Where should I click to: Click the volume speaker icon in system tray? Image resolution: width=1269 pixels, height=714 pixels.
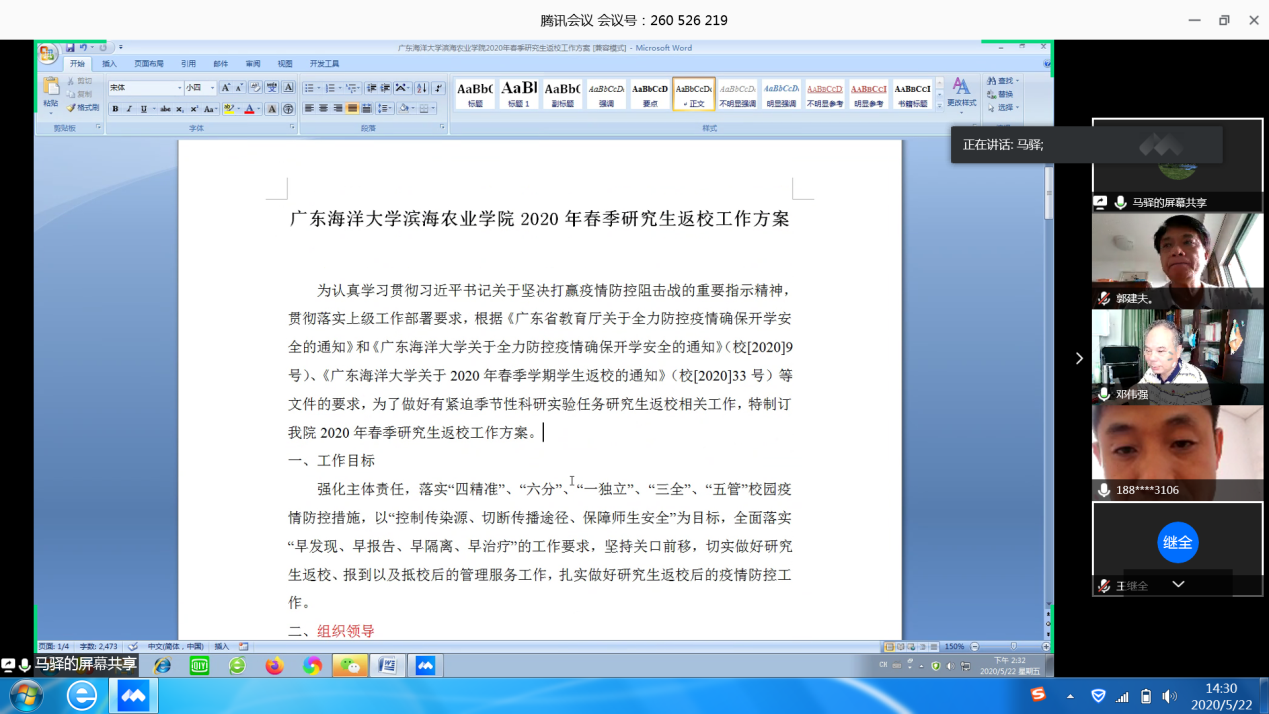pos(1169,696)
